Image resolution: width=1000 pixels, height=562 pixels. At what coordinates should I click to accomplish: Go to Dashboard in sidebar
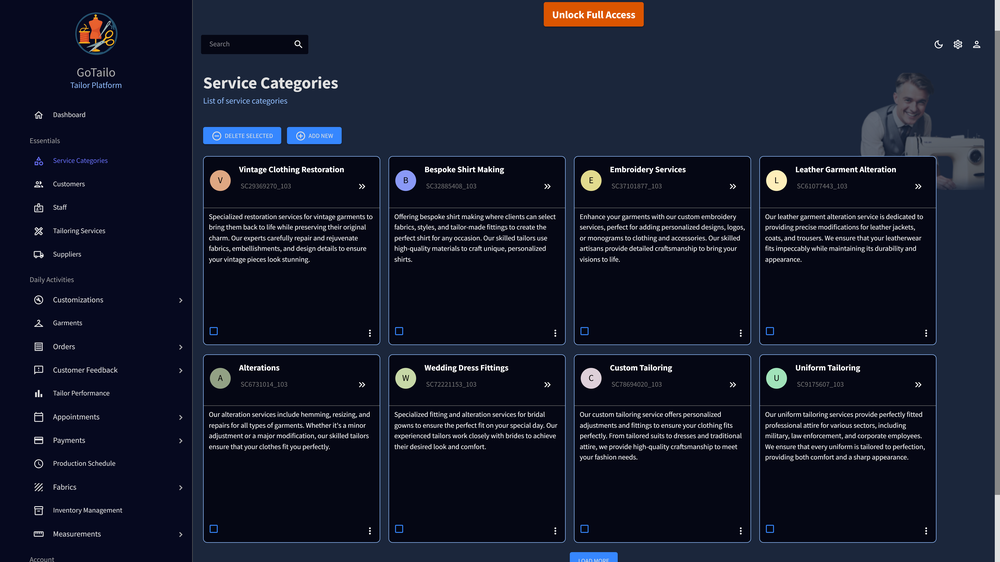pyautogui.click(x=69, y=115)
